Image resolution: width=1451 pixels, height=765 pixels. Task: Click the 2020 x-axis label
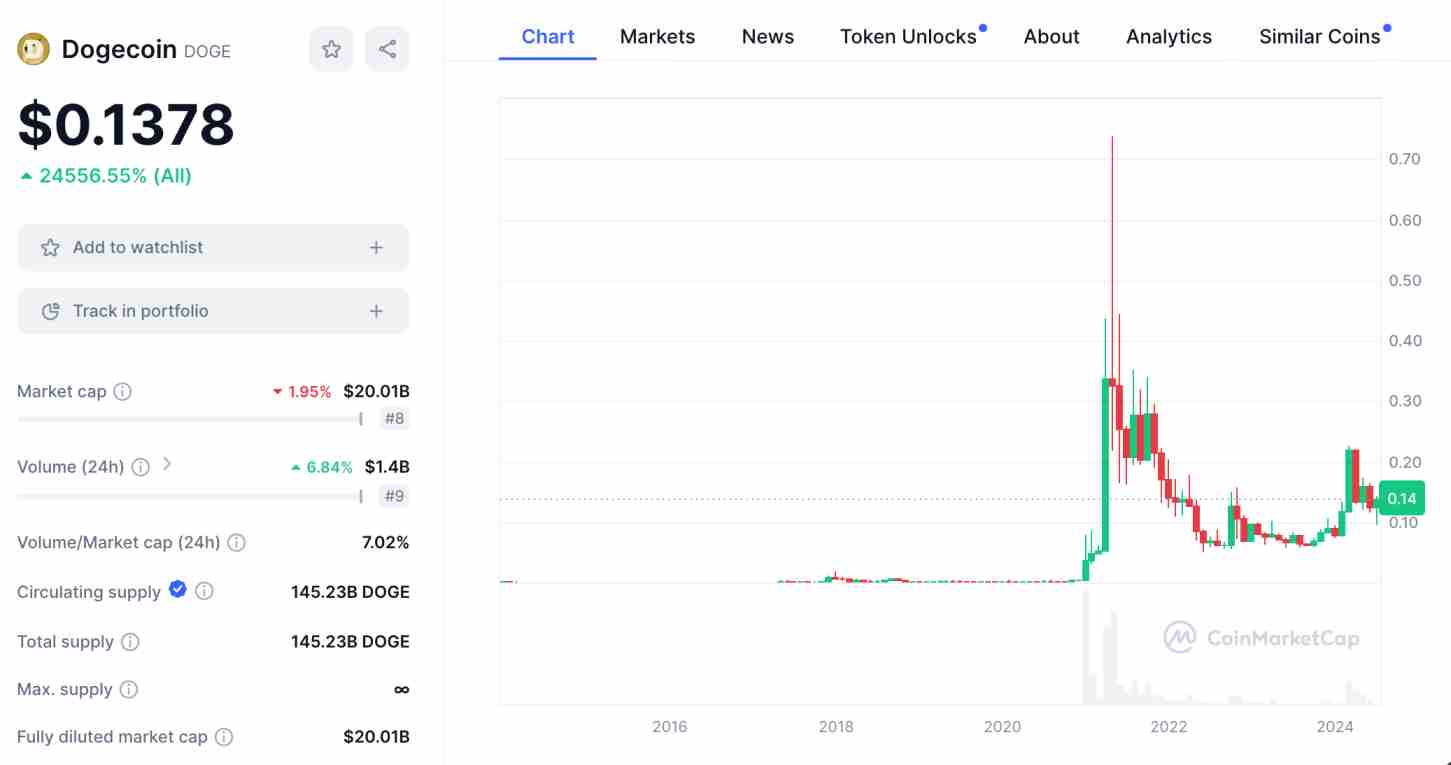point(1002,727)
